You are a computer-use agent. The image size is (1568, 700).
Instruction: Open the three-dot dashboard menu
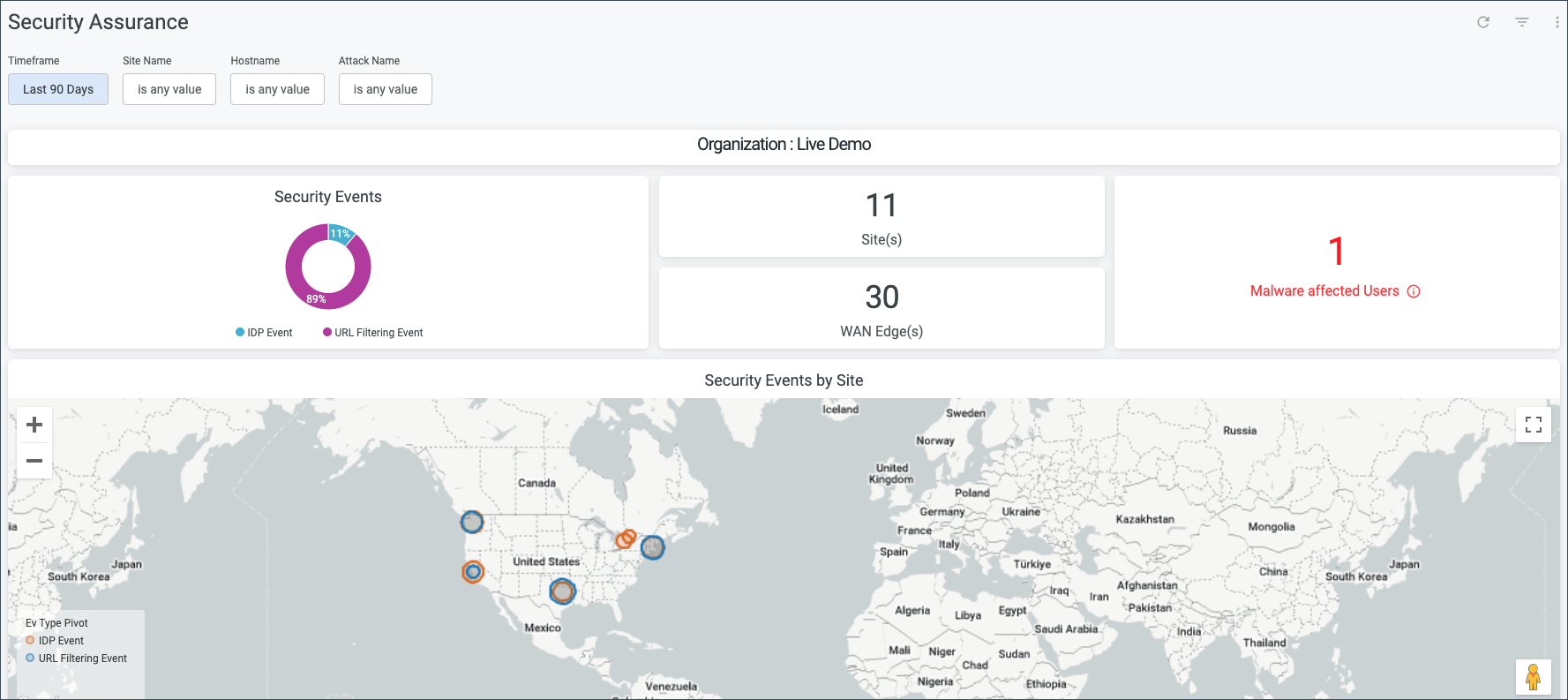(x=1557, y=22)
